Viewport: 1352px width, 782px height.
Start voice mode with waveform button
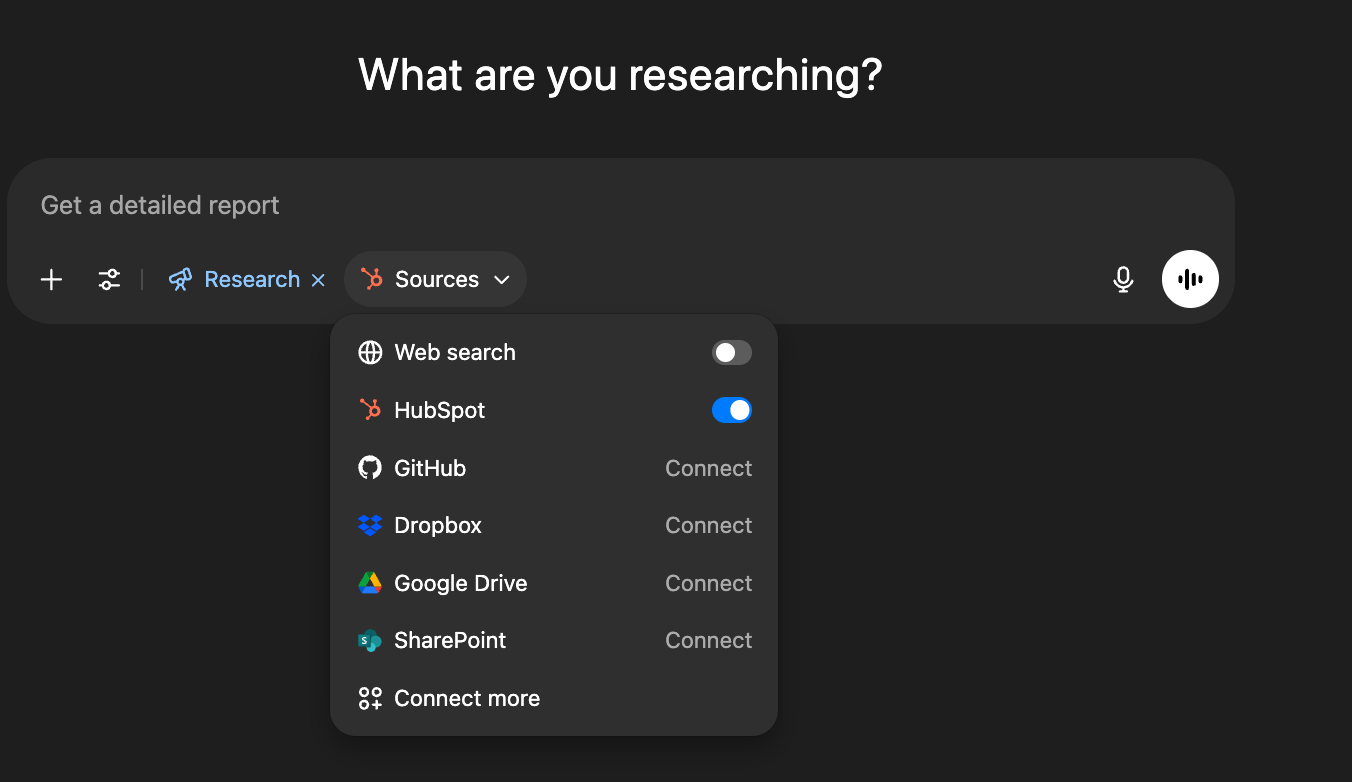pos(1190,279)
